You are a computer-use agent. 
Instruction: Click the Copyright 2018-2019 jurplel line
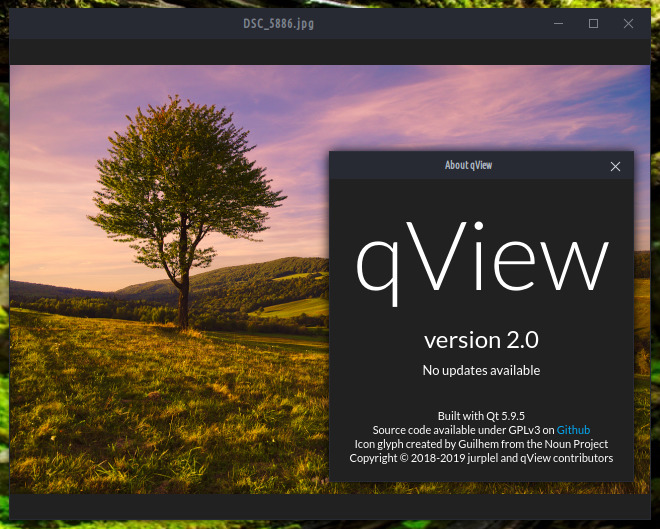click(481, 458)
